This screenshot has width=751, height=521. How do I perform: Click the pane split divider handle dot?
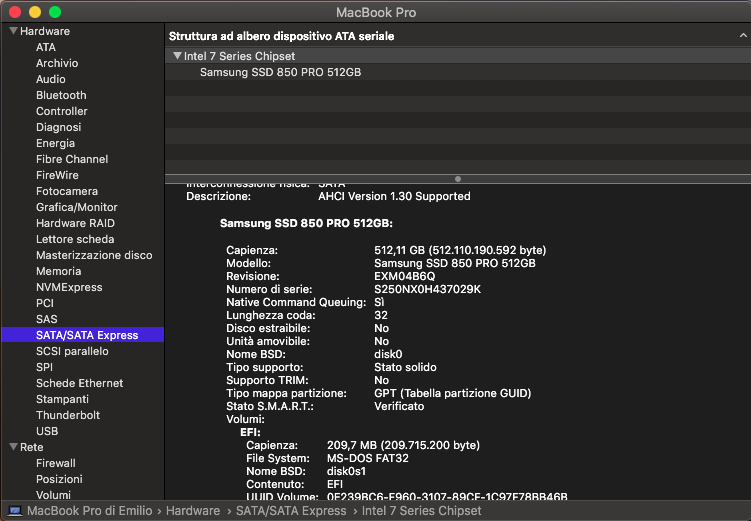point(458,179)
